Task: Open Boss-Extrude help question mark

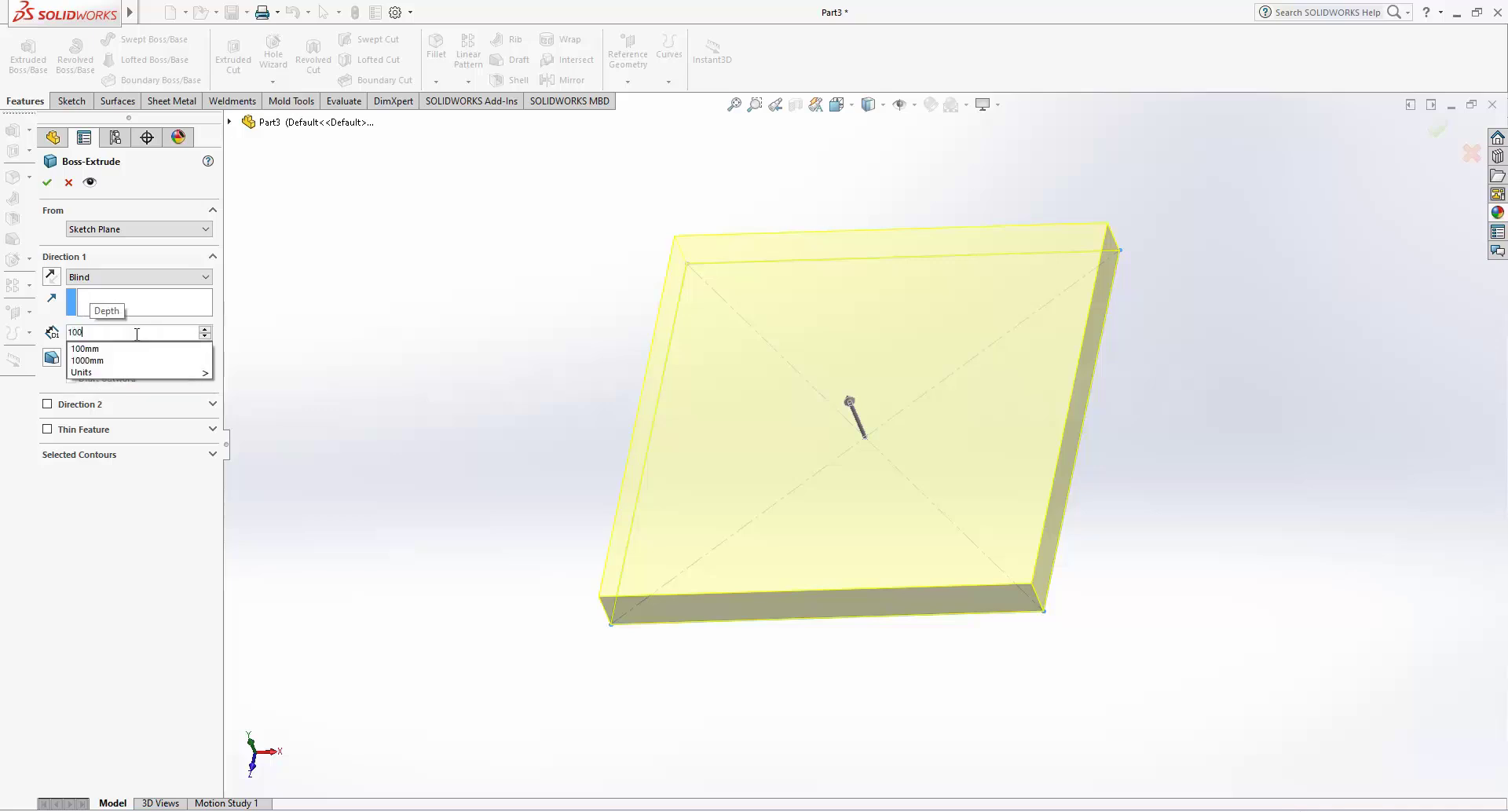Action: click(208, 161)
